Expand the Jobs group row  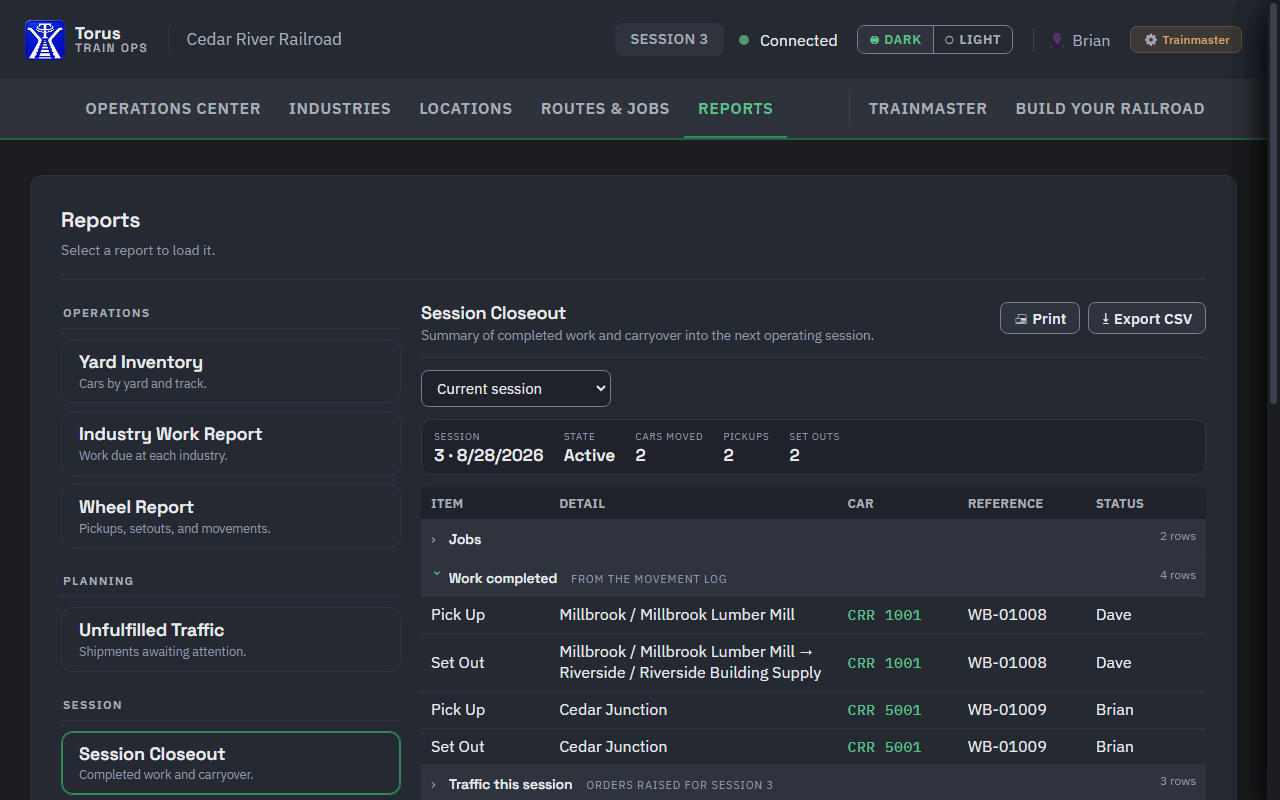click(813, 539)
